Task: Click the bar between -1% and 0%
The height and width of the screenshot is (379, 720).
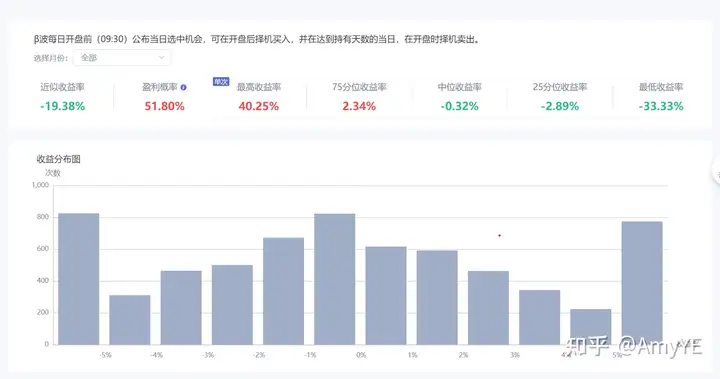Action: coord(335,279)
